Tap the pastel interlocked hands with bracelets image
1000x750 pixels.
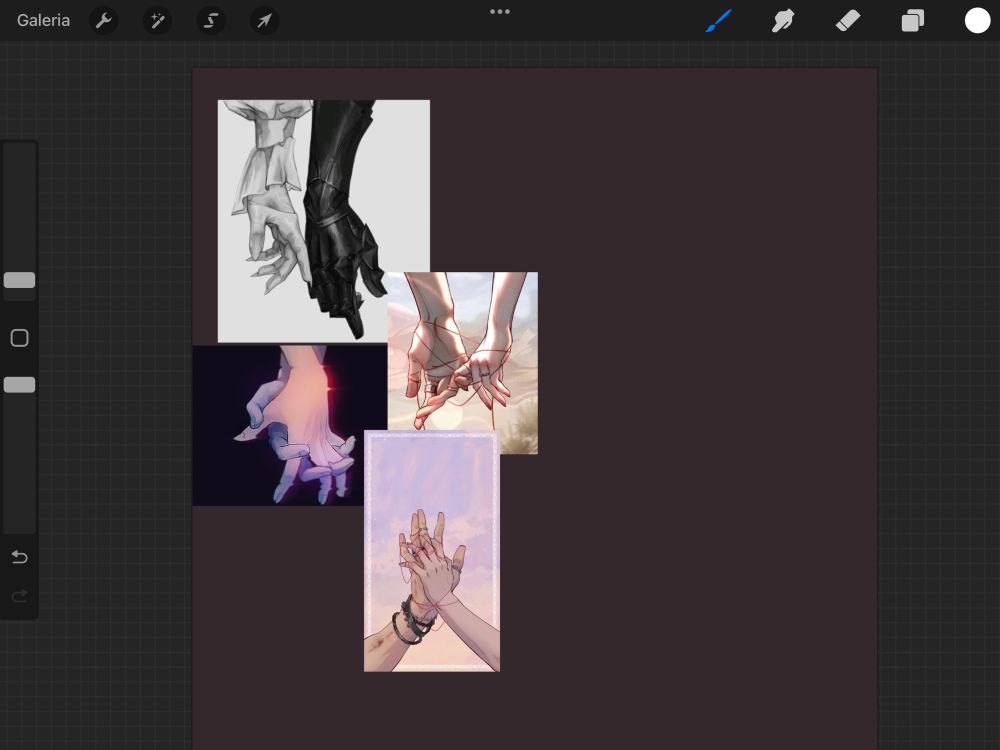[432, 551]
